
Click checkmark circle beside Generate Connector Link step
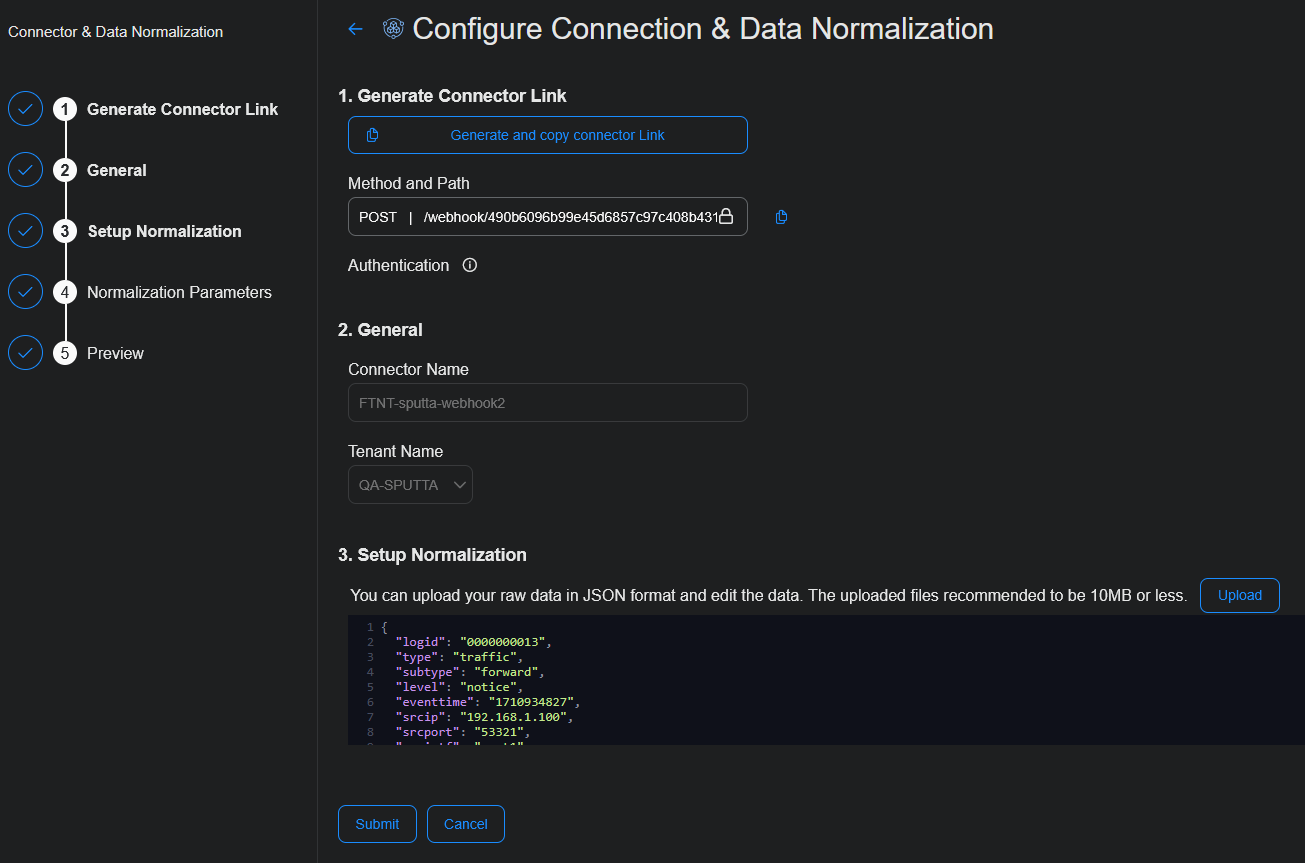[x=25, y=109]
